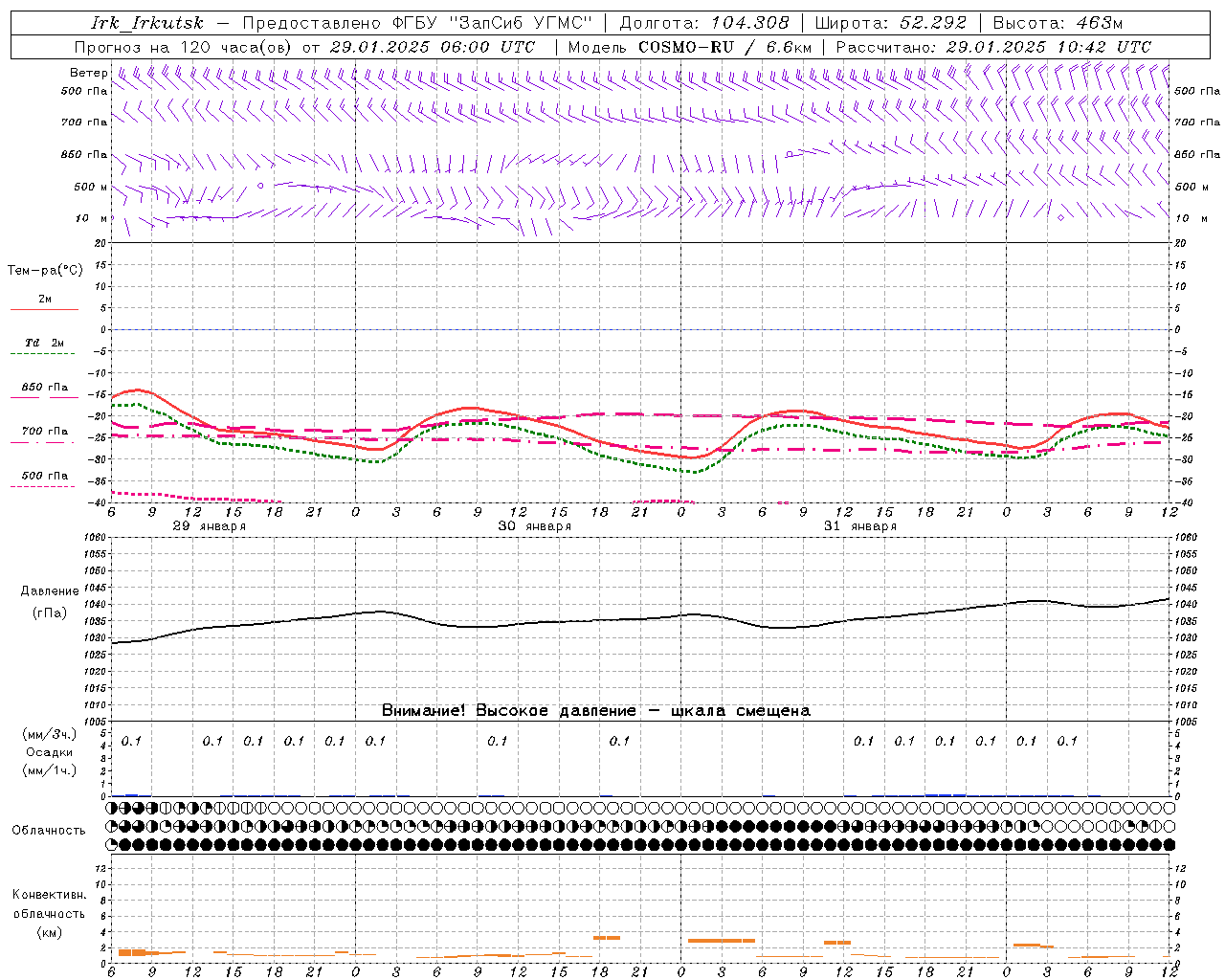Select the elevation text "Высота: 463м"

(x=1058, y=23)
